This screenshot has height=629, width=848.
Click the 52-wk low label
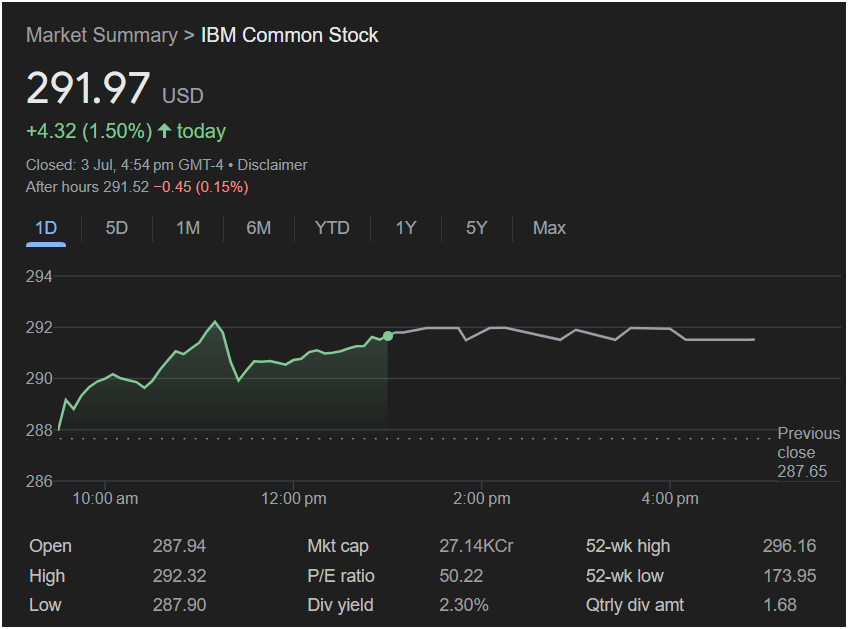coord(625,576)
